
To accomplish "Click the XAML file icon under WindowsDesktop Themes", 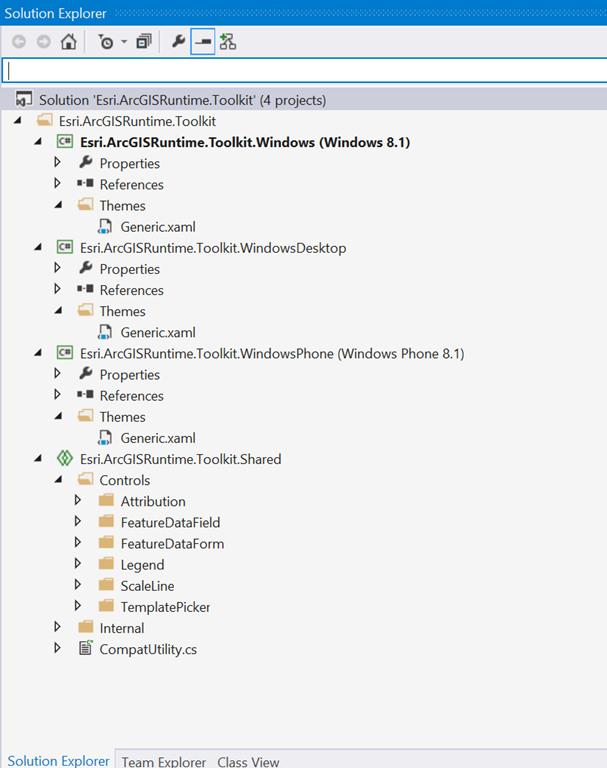I will point(105,332).
